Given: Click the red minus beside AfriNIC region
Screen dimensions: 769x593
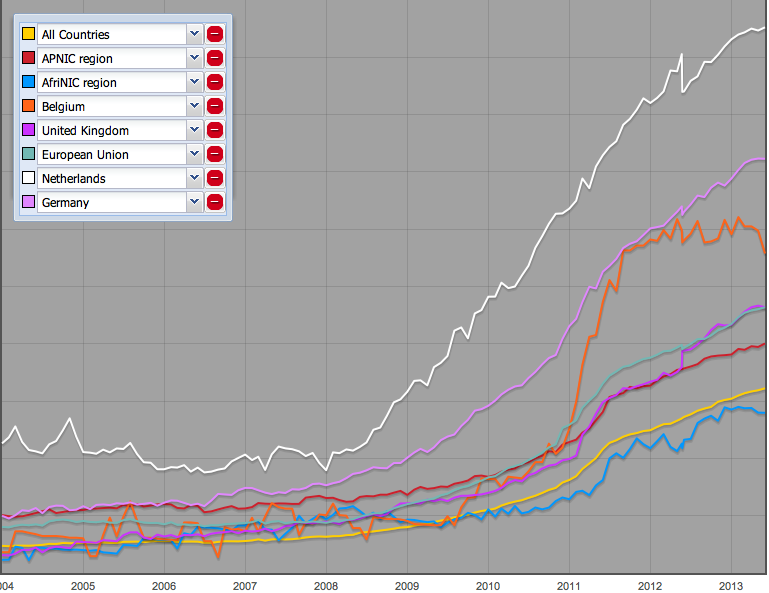Looking at the screenshot, I should [x=215, y=82].
